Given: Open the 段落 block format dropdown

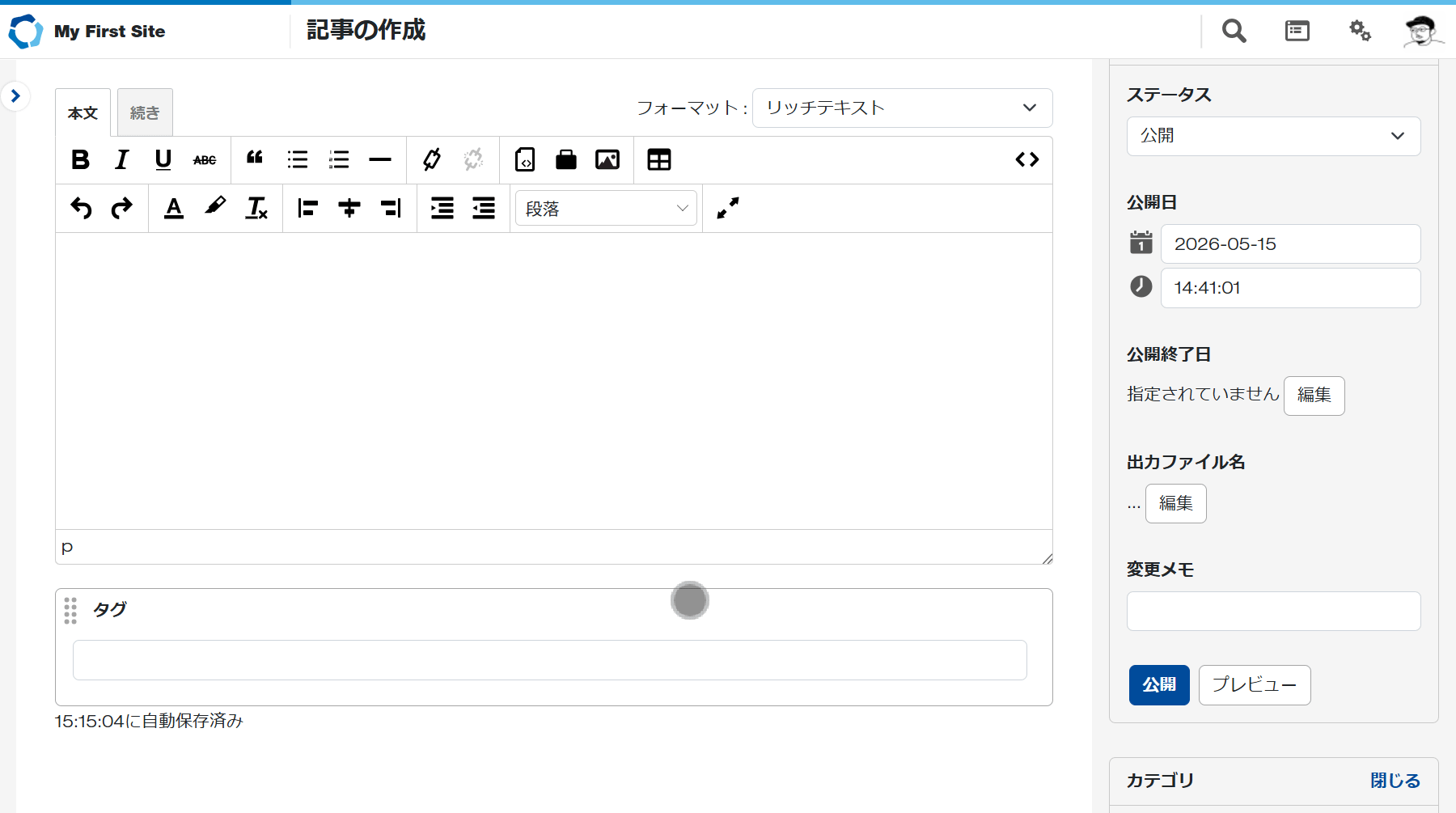Looking at the screenshot, I should (606, 209).
